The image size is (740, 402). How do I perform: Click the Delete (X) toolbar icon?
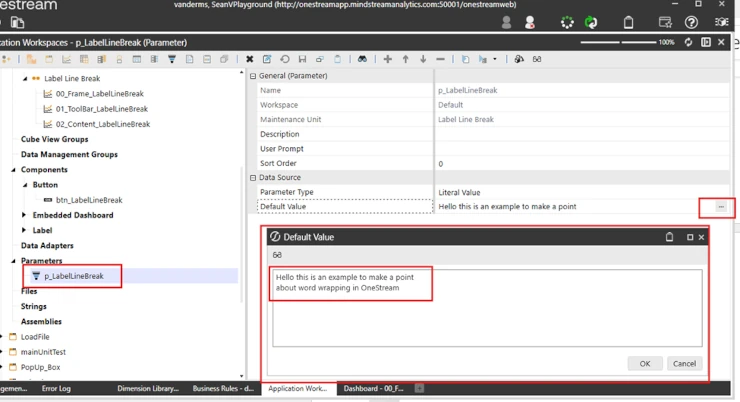tap(250, 59)
